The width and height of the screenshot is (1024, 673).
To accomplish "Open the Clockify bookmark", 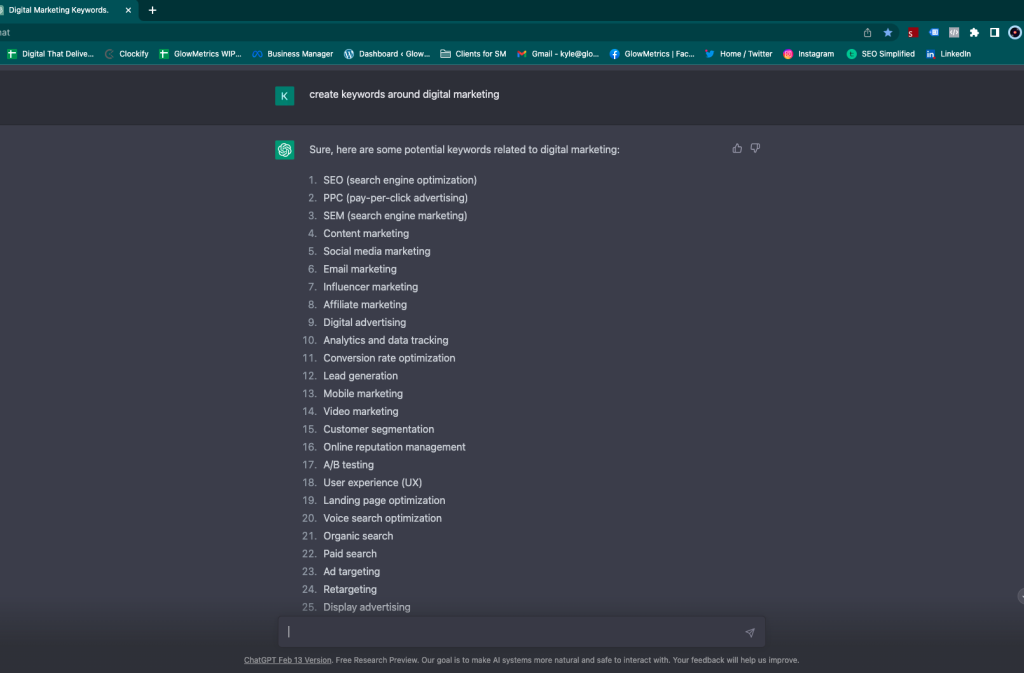I will click(x=126, y=54).
